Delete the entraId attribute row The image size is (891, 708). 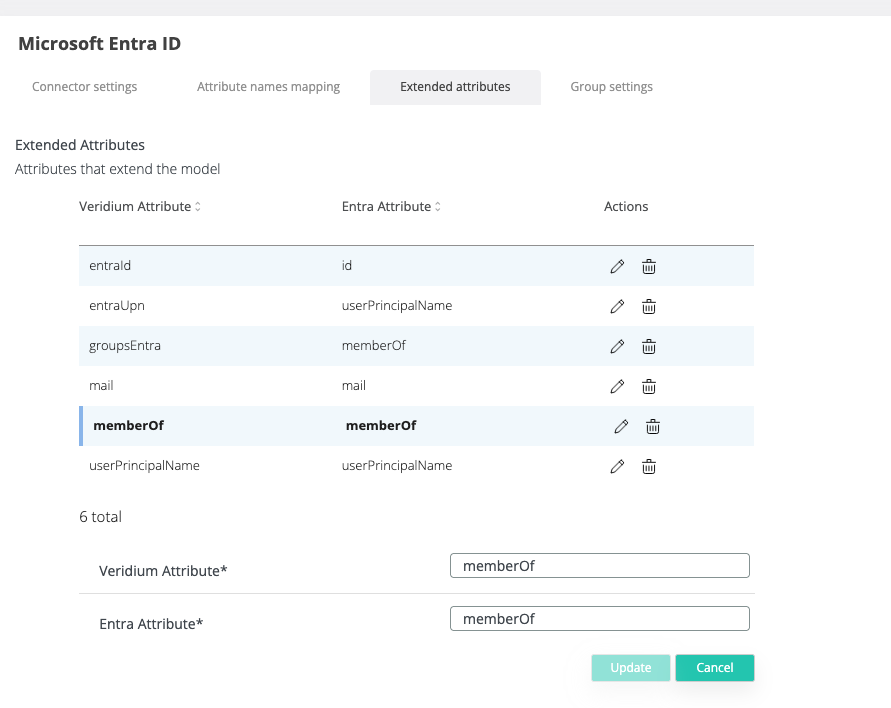click(649, 266)
